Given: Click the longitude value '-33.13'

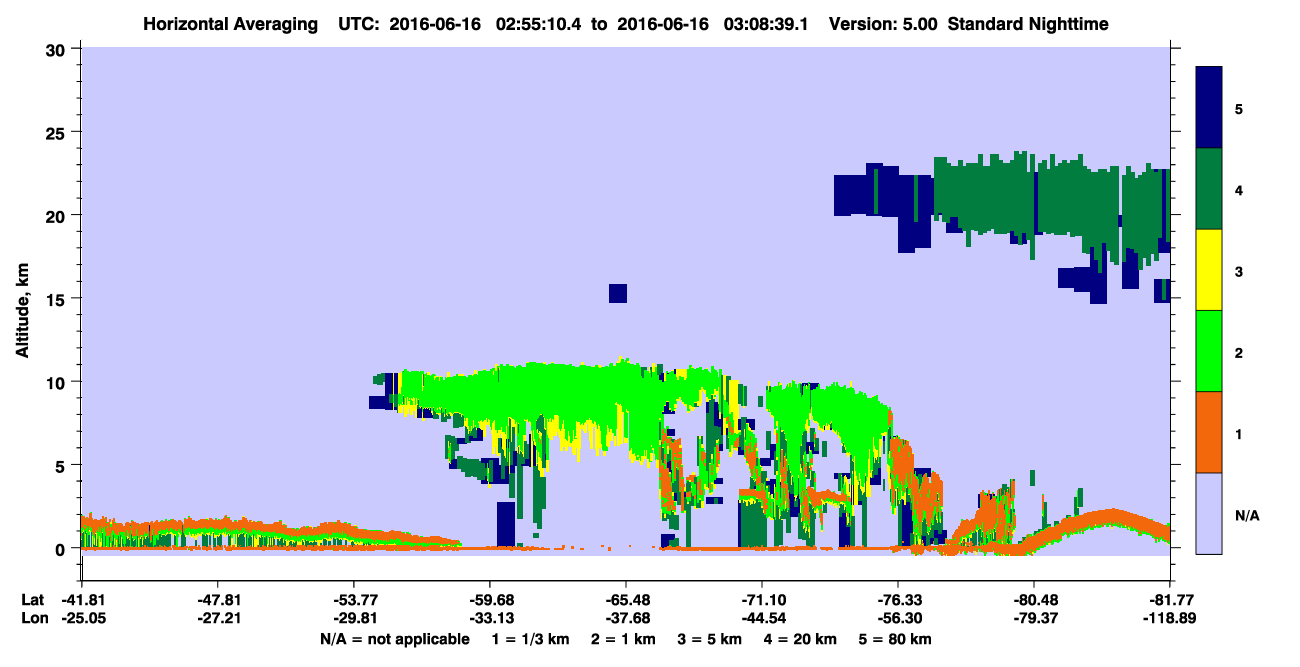Looking at the screenshot, I should point(489,619).
